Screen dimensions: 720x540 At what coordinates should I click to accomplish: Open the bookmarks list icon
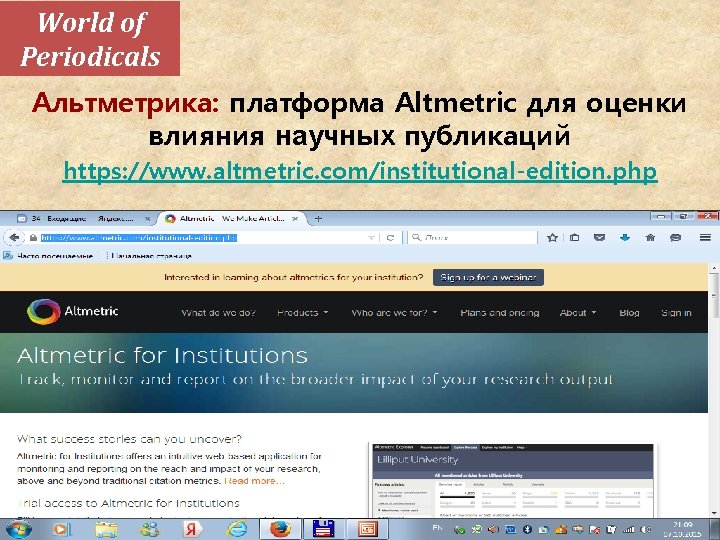(574, 237)
